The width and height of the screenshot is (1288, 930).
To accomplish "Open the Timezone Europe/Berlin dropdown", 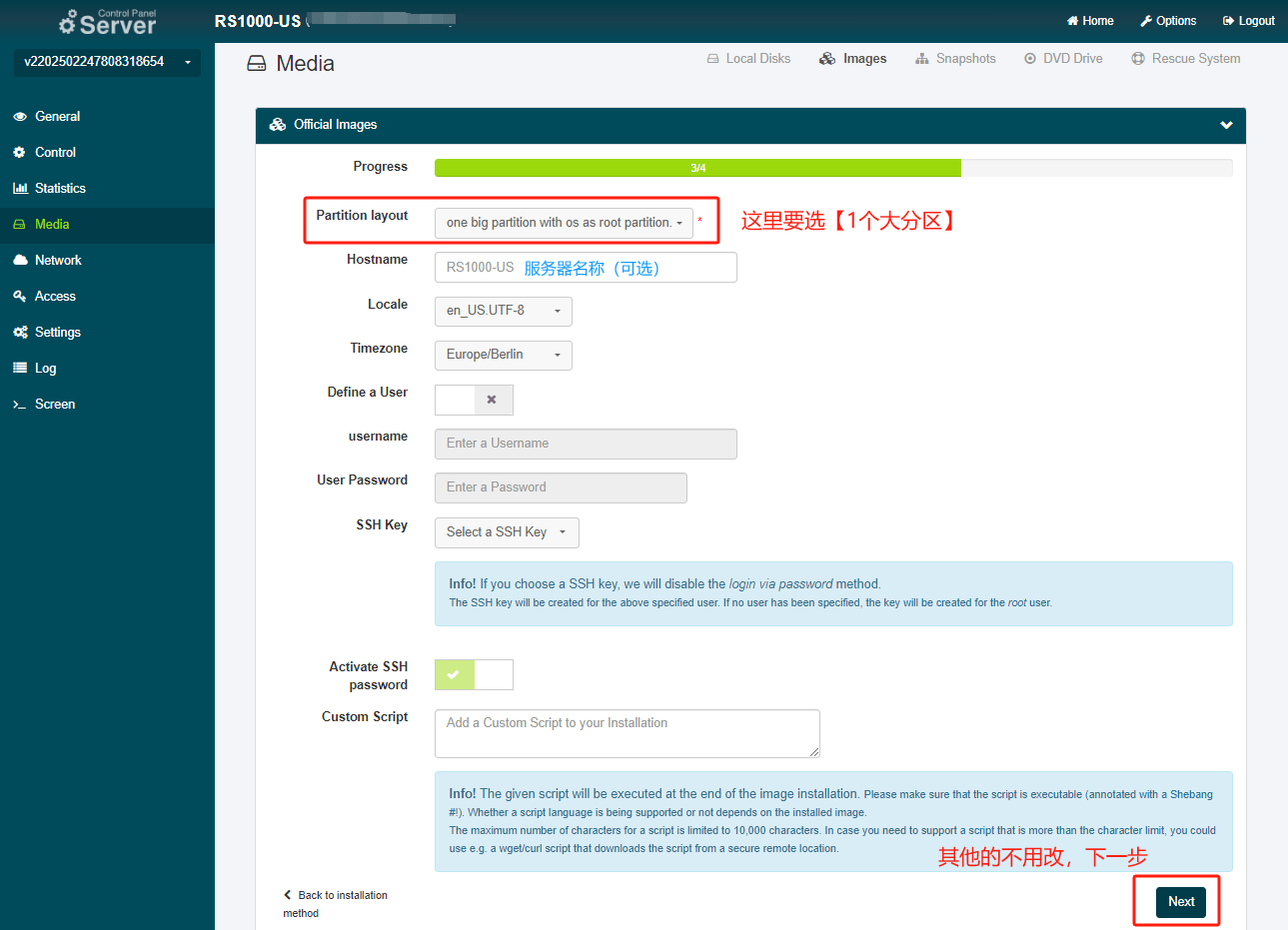I will click(503, 355).
